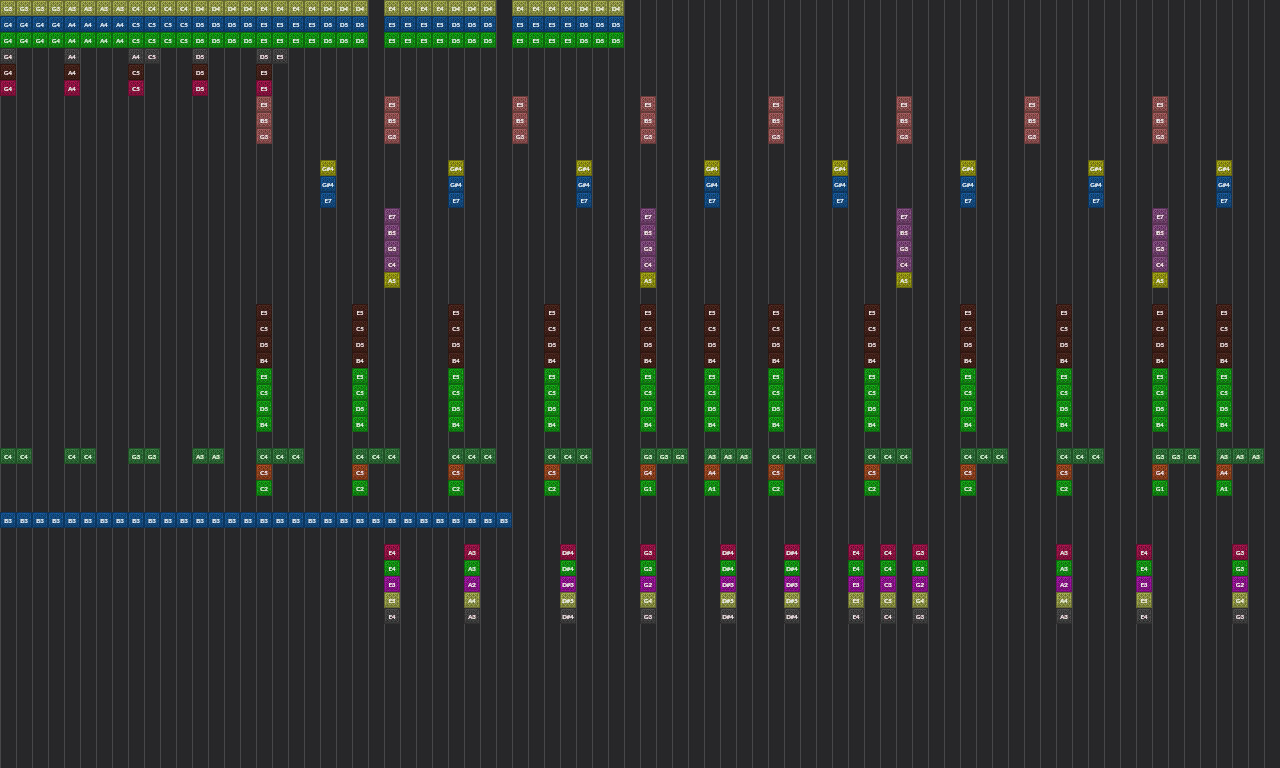
Task: Select the last B3 in the blue row
Action: (x=504, y=520)
